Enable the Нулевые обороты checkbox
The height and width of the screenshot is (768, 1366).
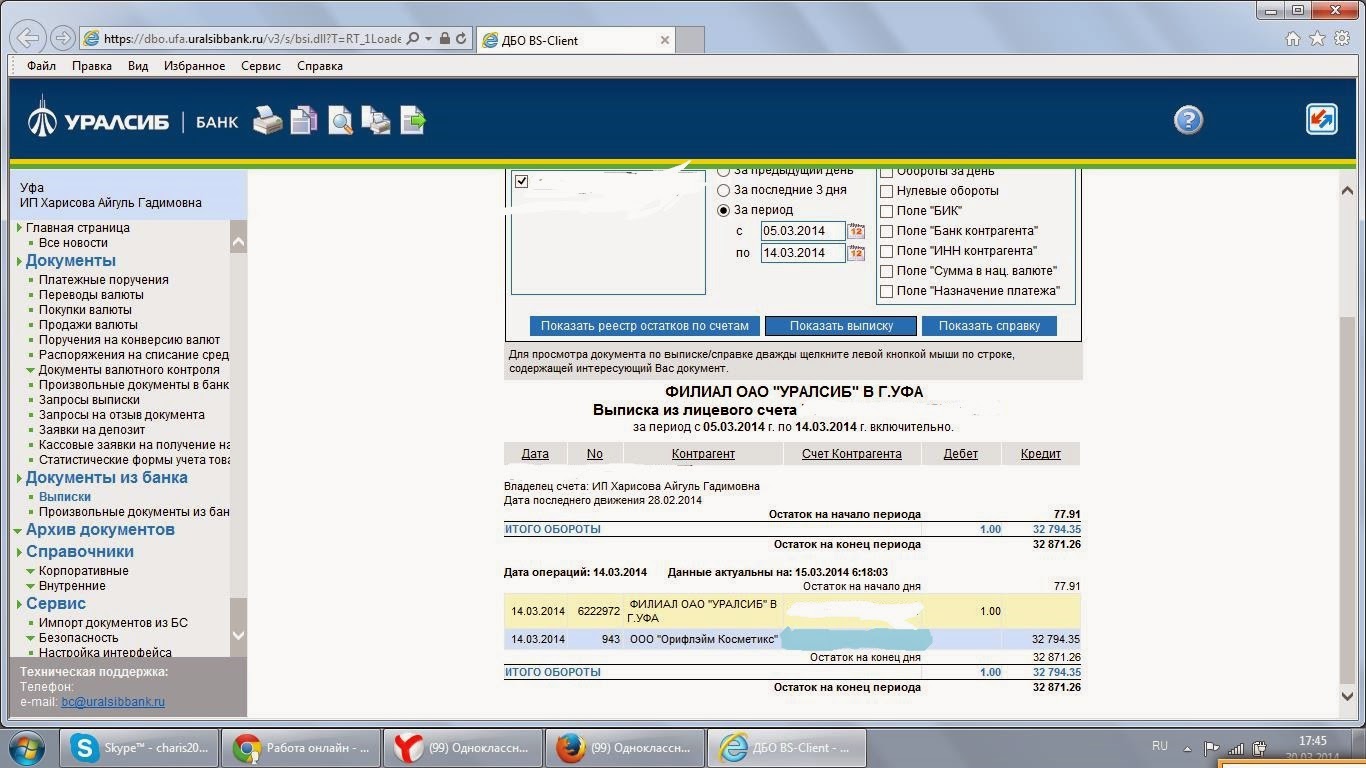click(886, 191)
